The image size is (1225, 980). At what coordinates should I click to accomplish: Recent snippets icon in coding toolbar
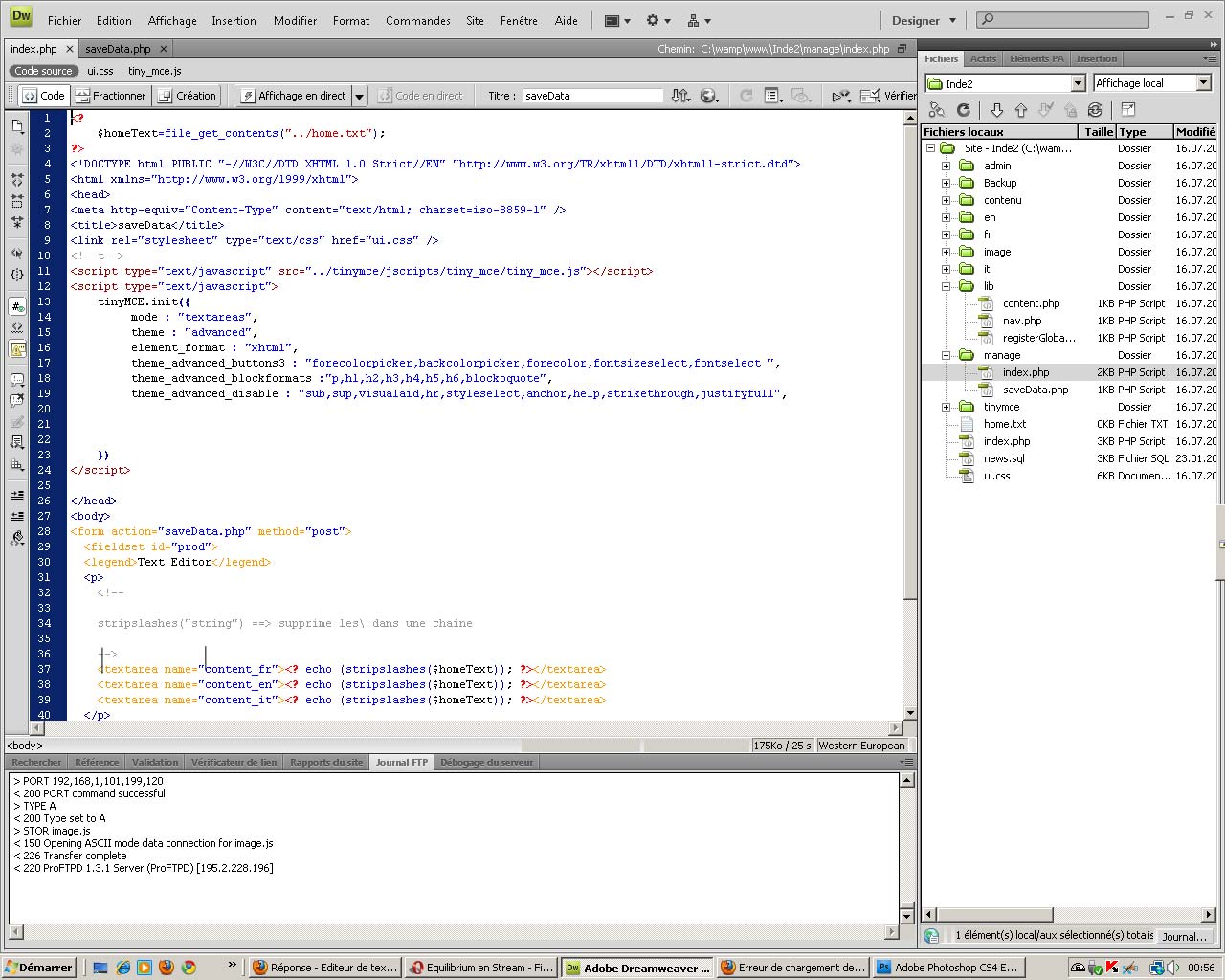coord(17,442)
